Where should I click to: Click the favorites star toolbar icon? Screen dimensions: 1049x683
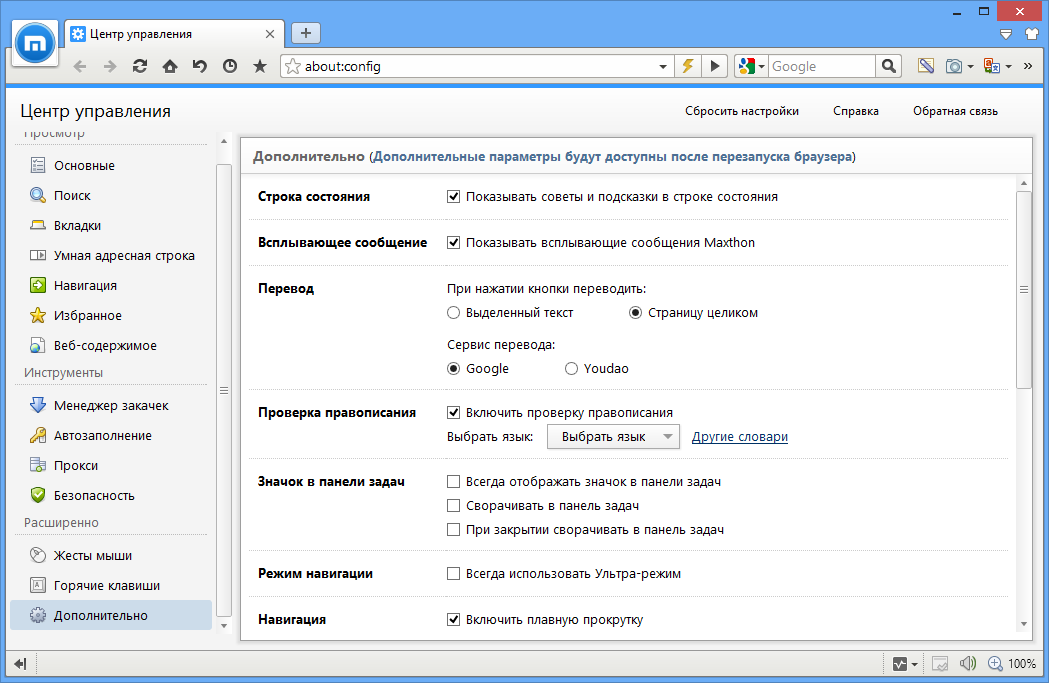tap(260, 66)
